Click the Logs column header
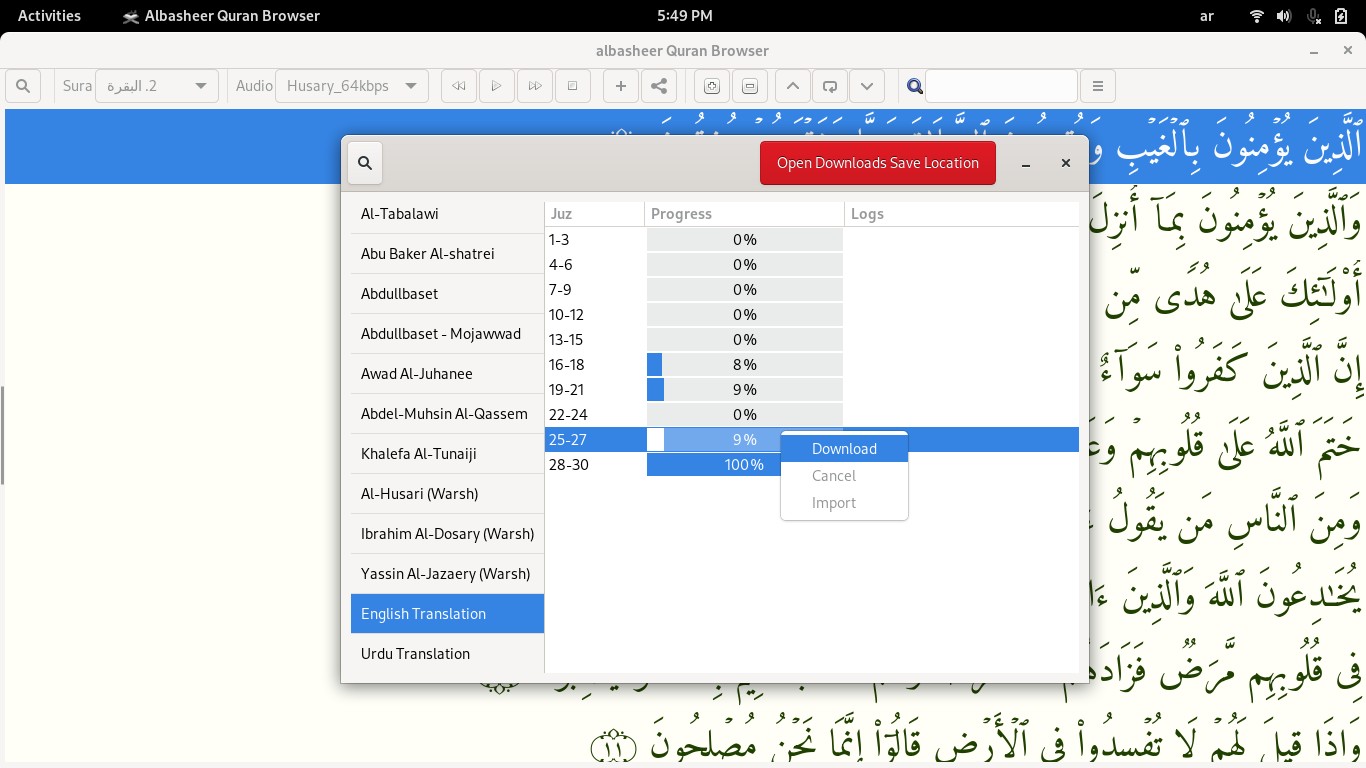This screenshot has width=1366, height=768. [x=962, y=214]
